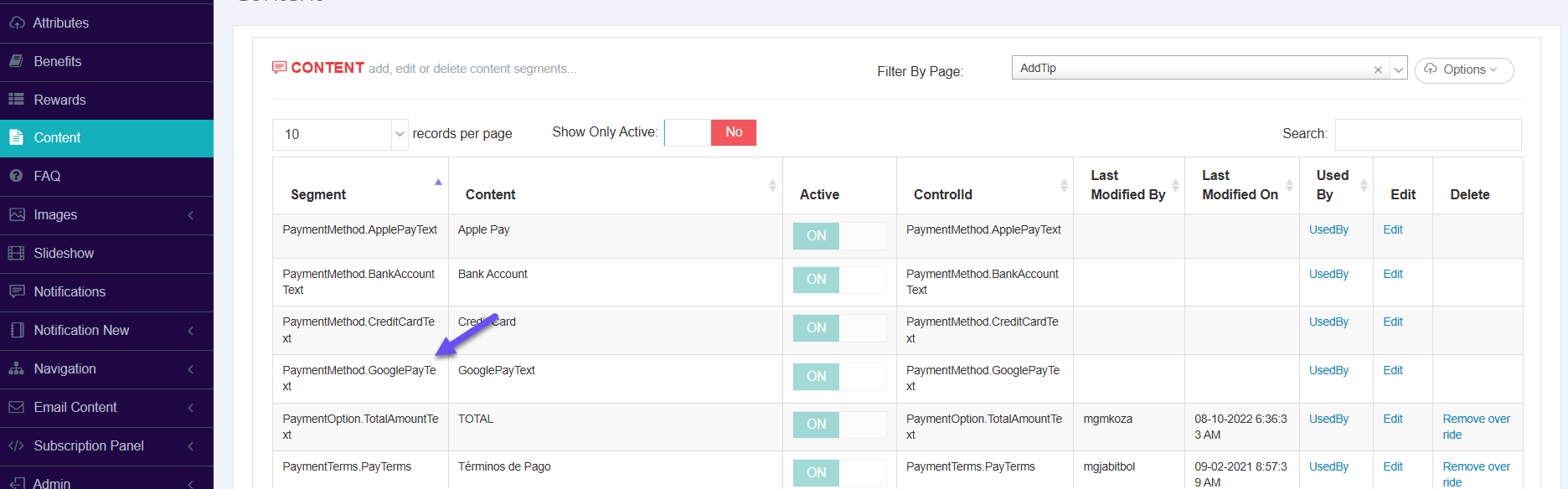Click the FAQ question mark icon
This screenshot has width=1568, height=489.
[16, 176]
